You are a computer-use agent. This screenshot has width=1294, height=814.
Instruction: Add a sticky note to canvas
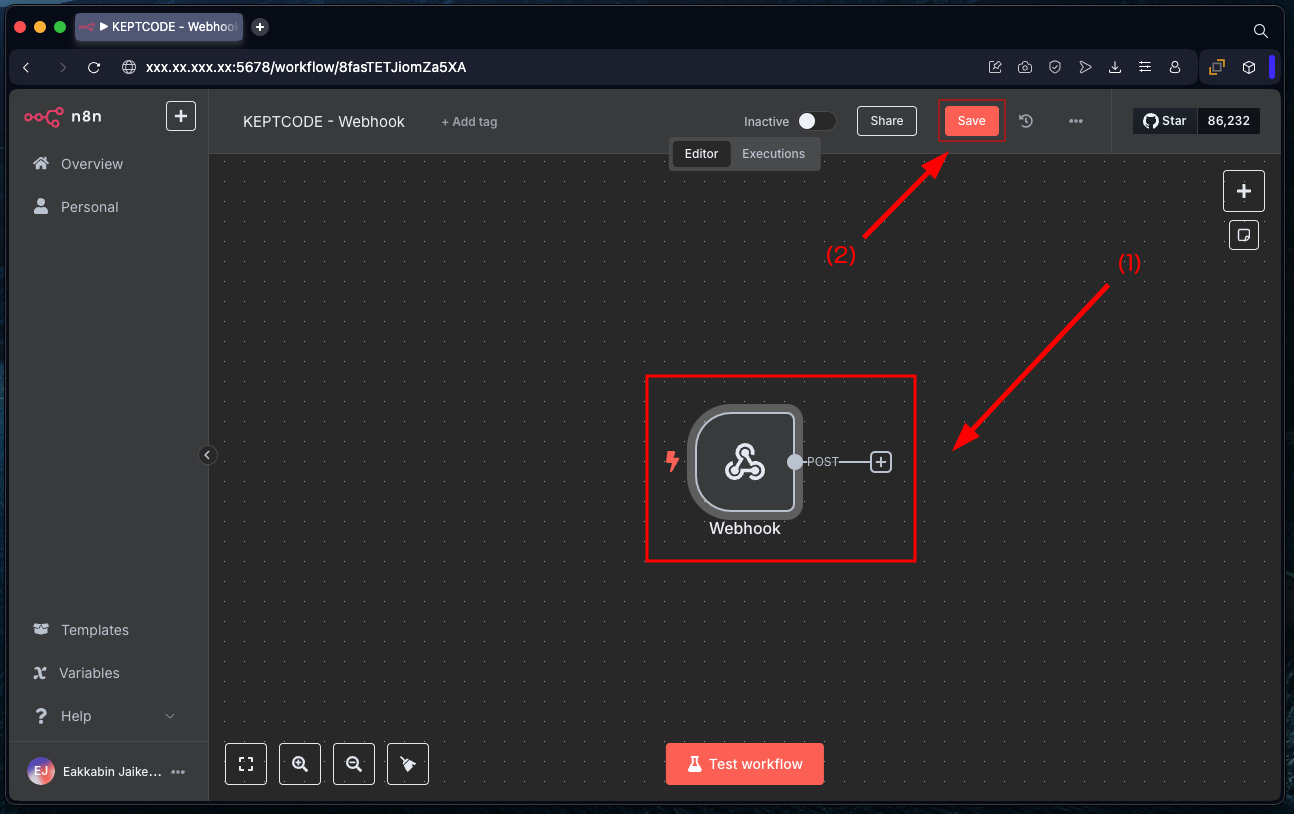tap(1244, 235)
